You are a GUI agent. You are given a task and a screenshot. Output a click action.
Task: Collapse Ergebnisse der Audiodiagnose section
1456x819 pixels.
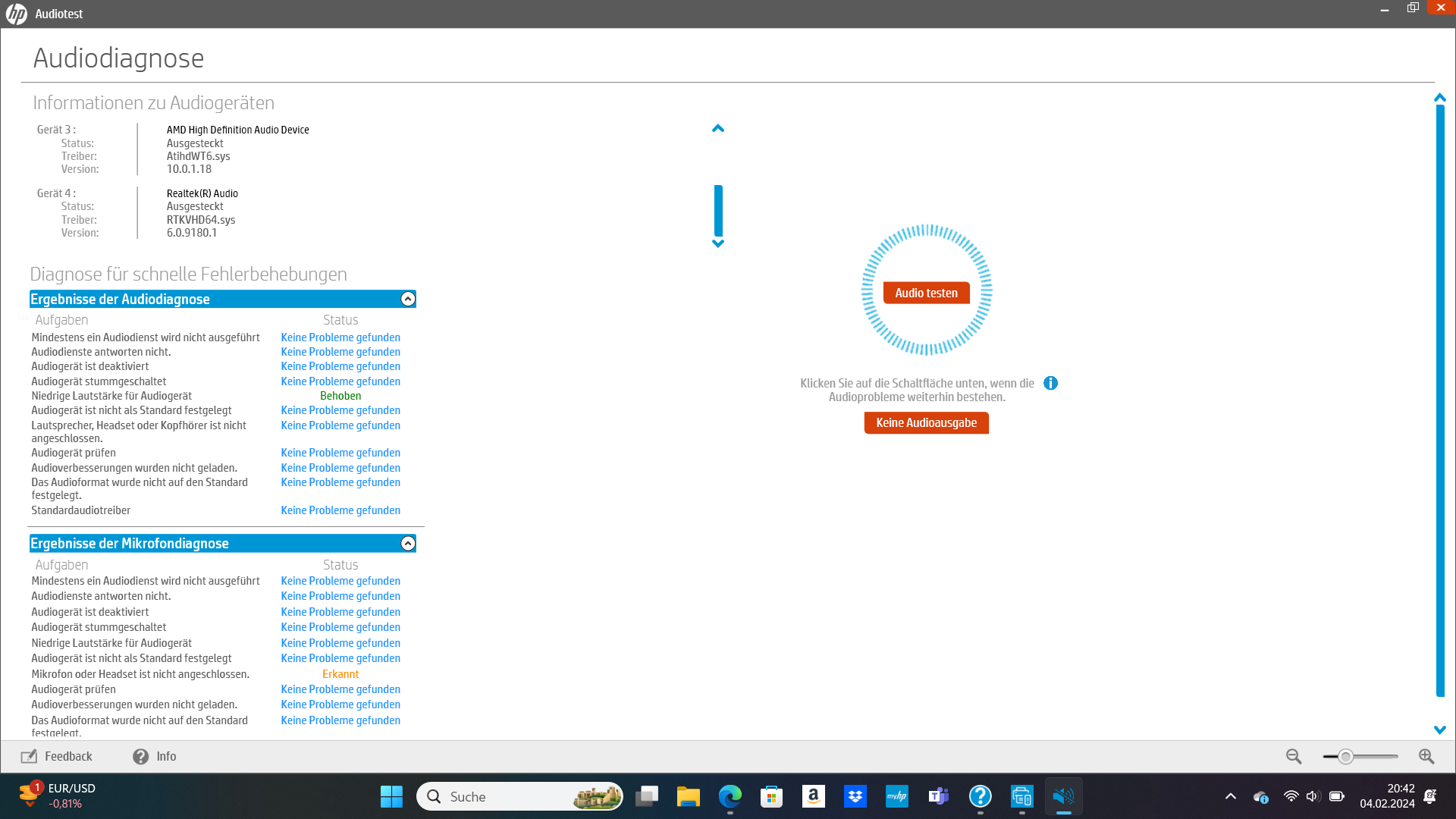pos(408,299)
